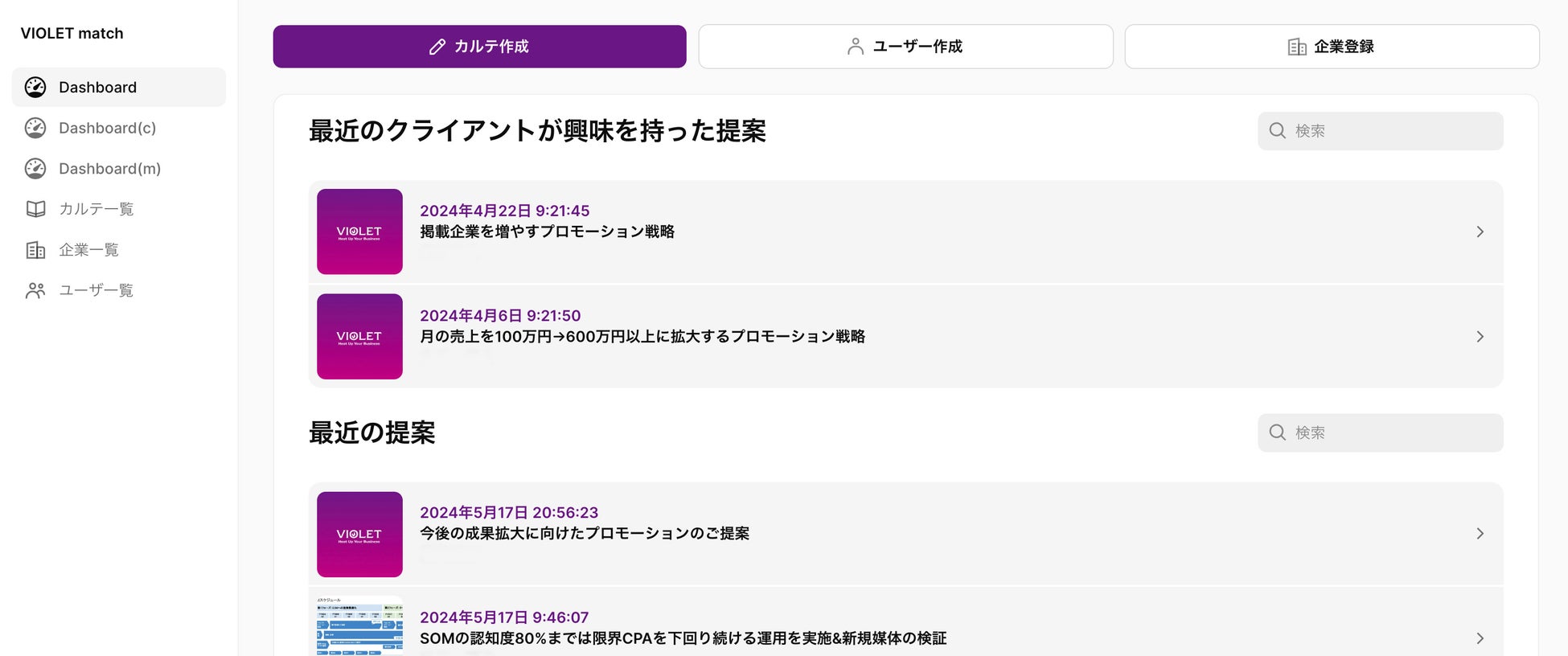Click the カルテ作成 button

[x=480, y=47]
